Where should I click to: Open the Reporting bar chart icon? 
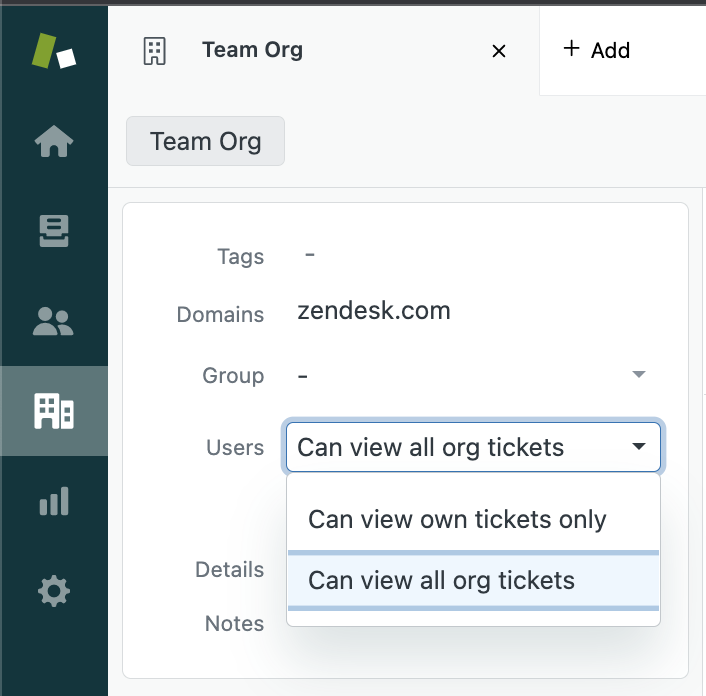[x=54, y=500]
